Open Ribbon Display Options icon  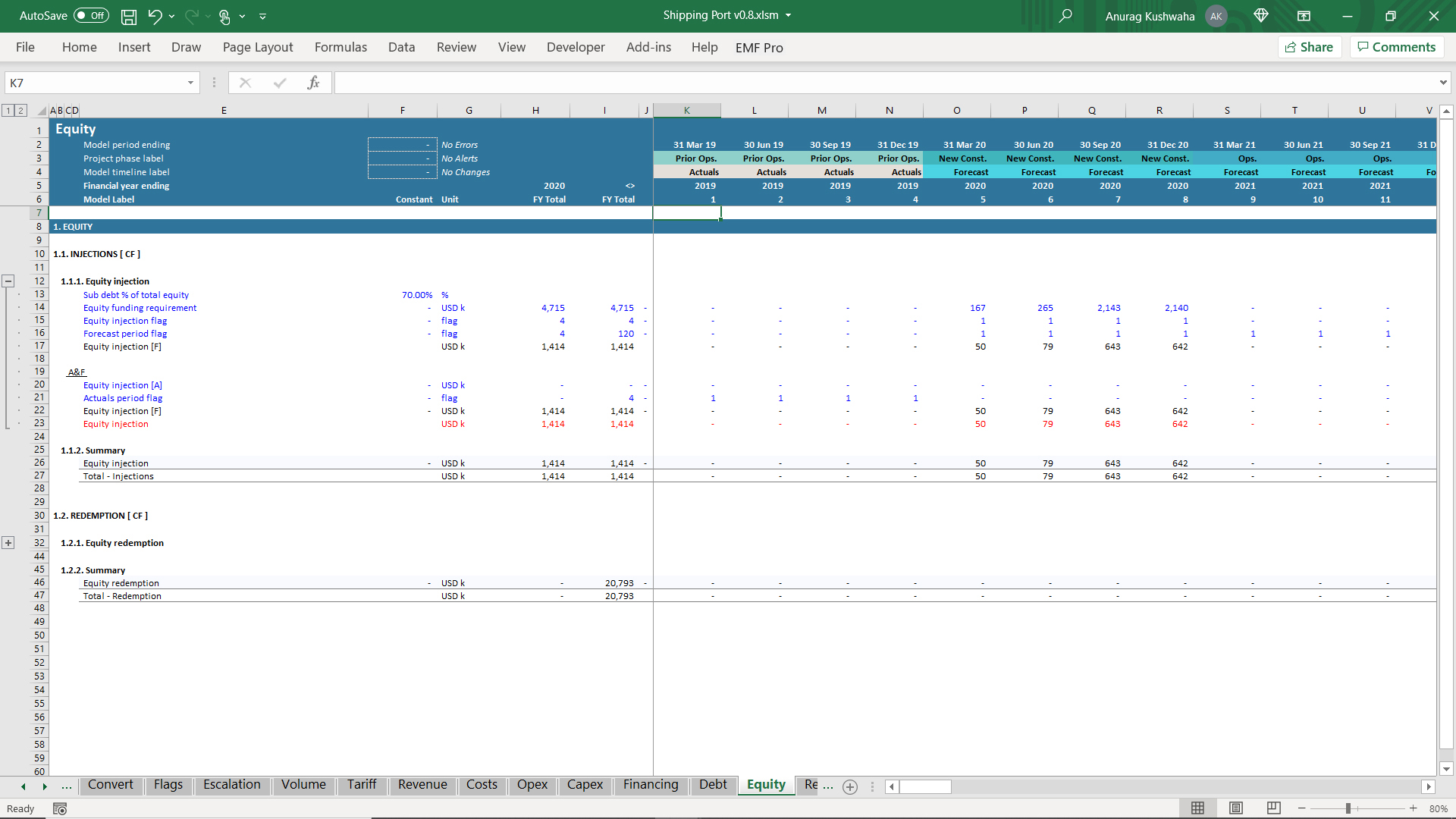(x=1304, y=16)
